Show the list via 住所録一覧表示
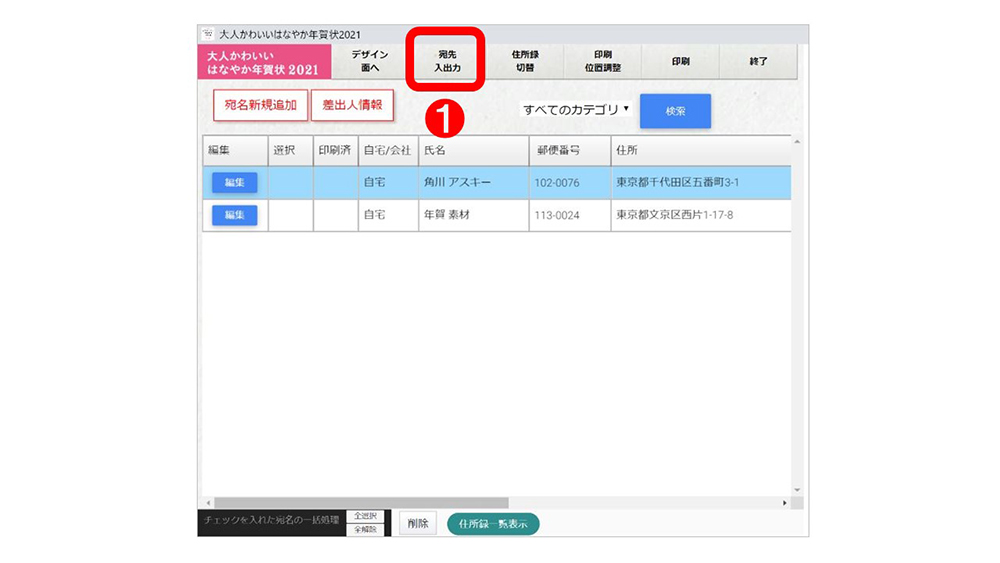Image resolution: width=1000 pixels, height=563 pixels. [493, 524]
